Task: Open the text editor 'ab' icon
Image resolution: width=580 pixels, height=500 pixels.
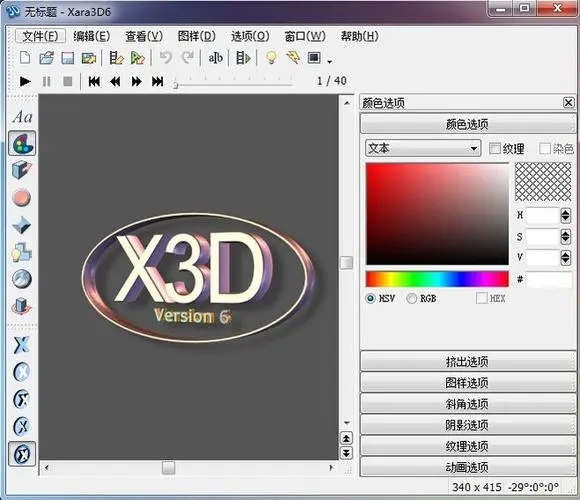Action: 216,58
